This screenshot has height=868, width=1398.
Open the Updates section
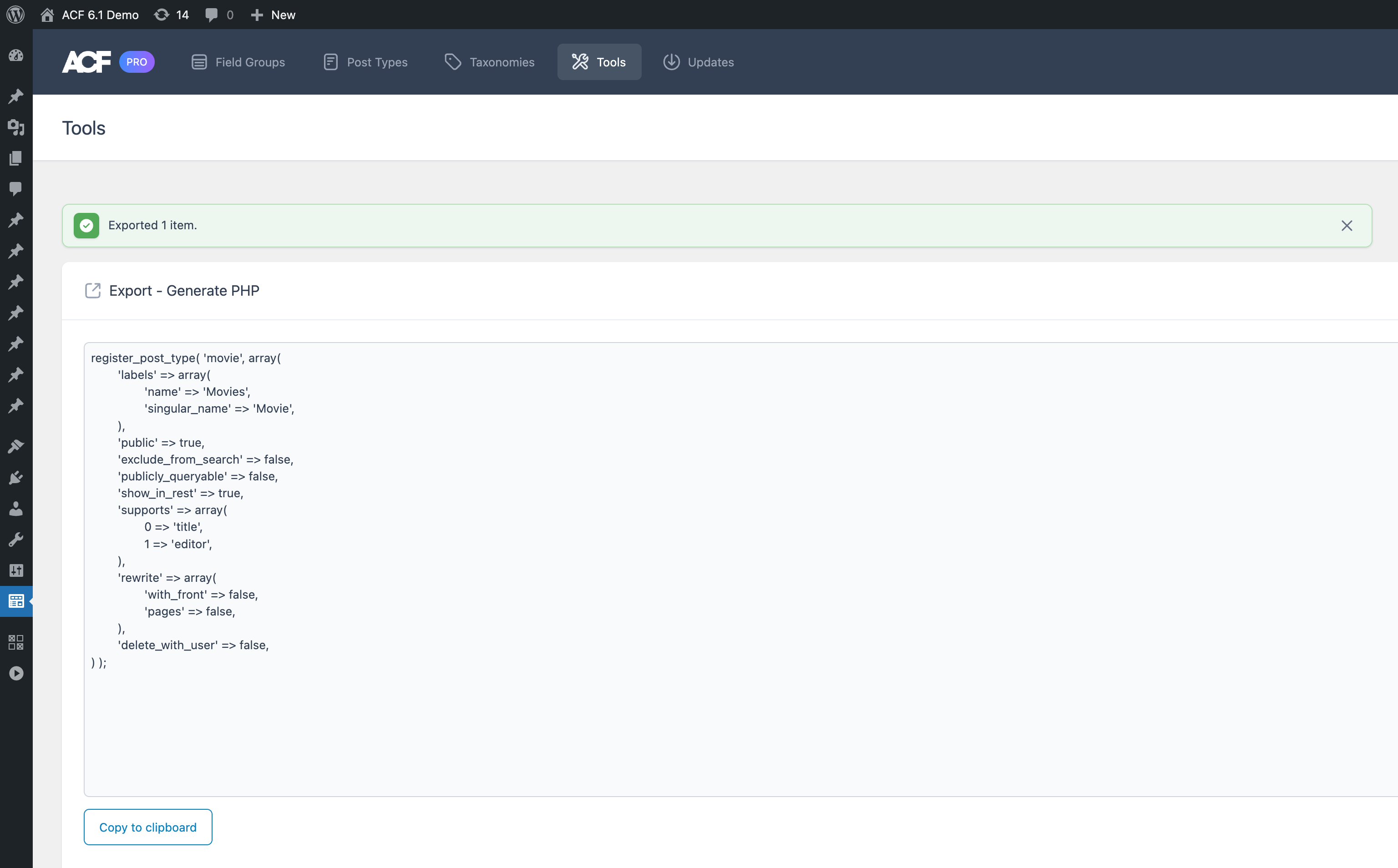coord(698,62)
